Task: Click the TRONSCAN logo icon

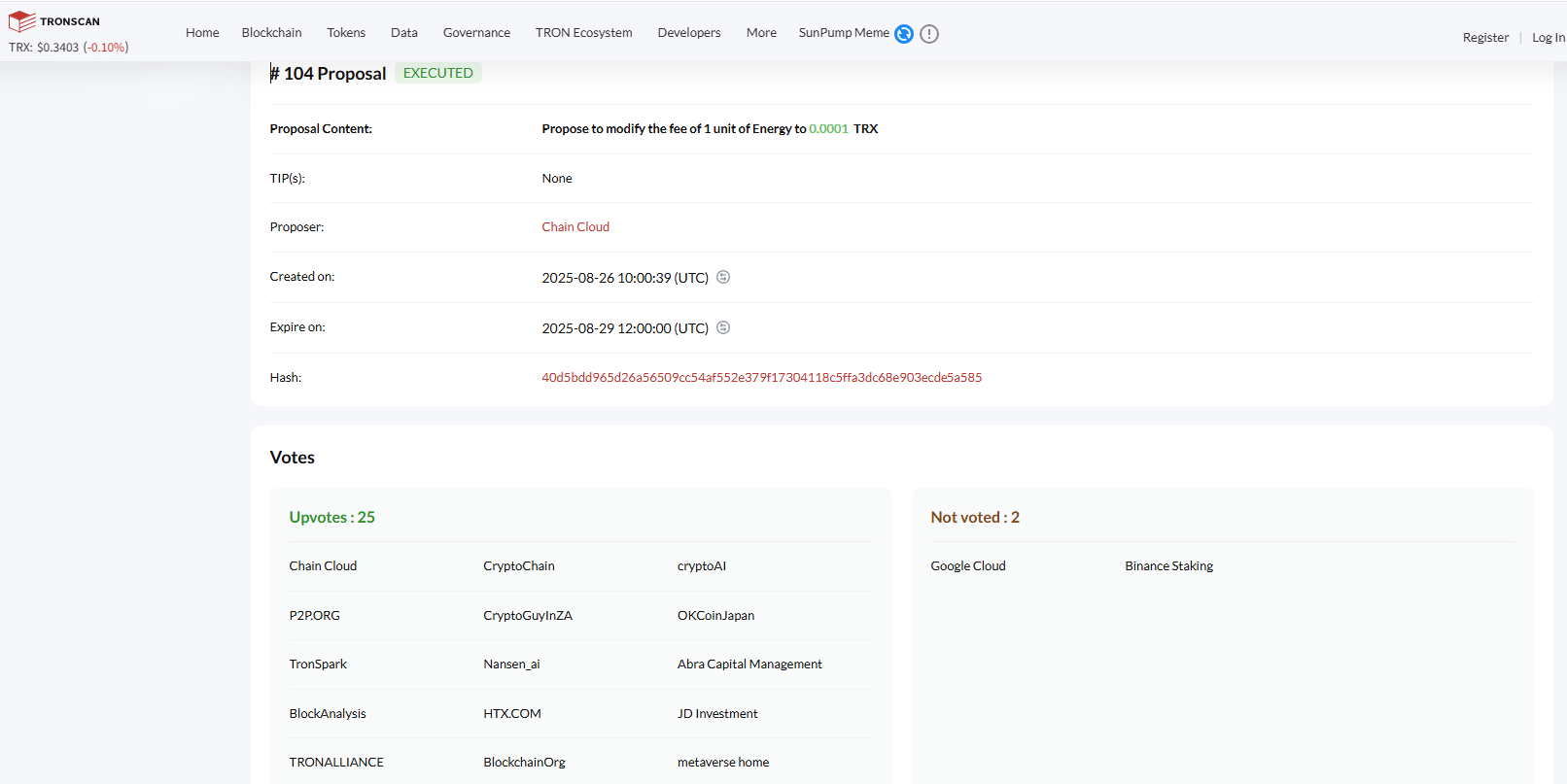Action: pos(22,21)
